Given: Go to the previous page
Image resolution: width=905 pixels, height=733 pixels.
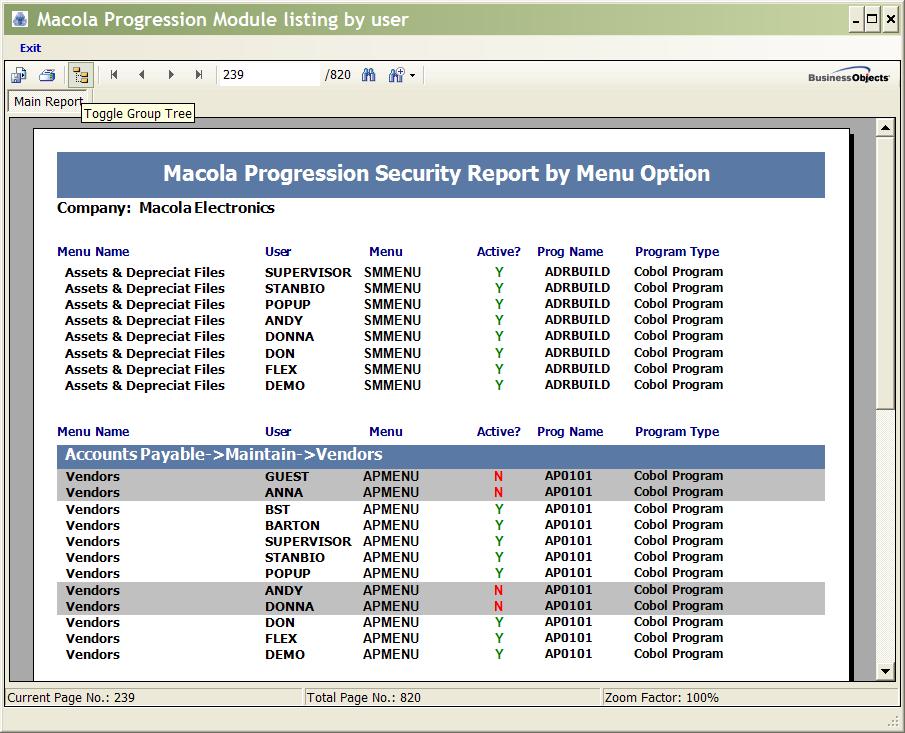Looking at the screenshot, I should 142,74.
